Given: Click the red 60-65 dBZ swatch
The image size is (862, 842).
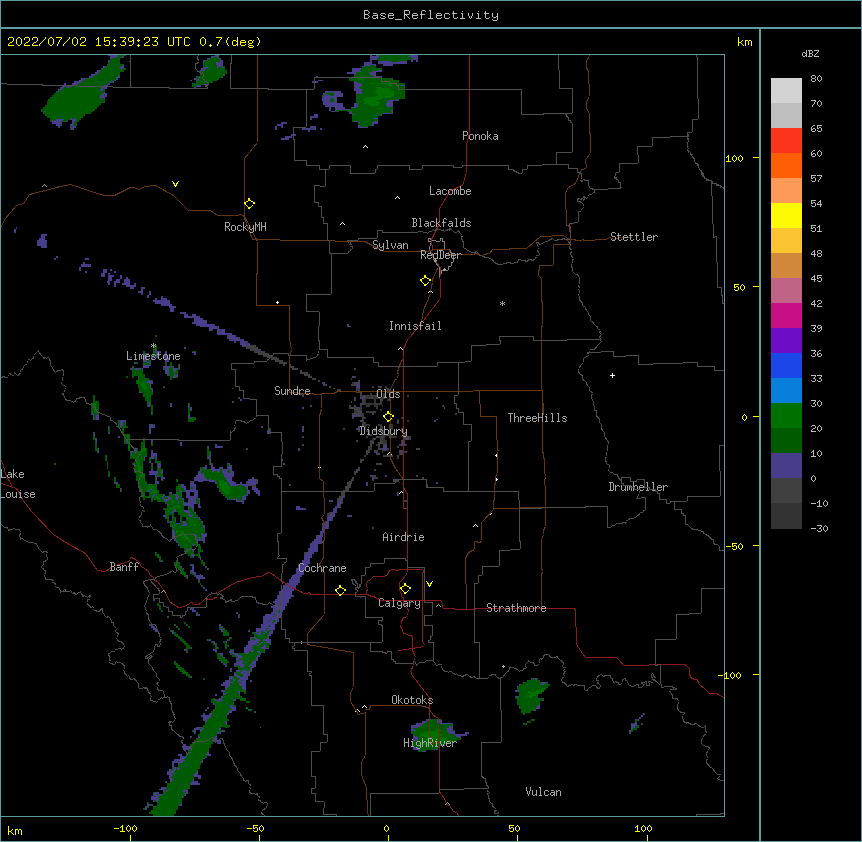Looking at the screenshot, I should click(x=786, y=141).
